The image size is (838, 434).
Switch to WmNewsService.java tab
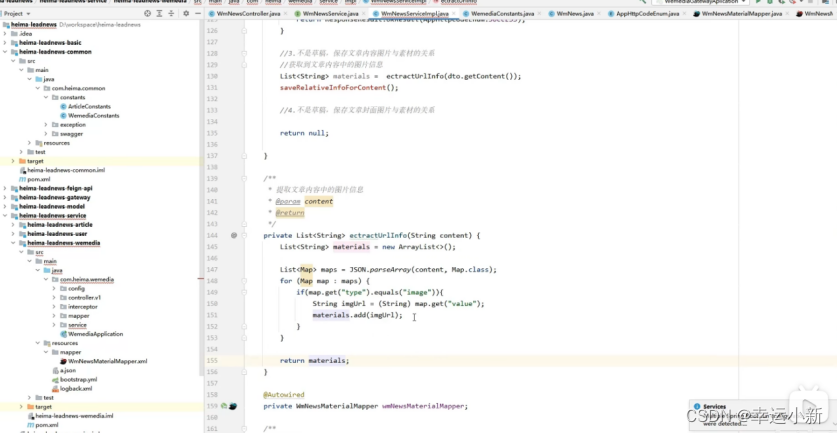point(330,13)
